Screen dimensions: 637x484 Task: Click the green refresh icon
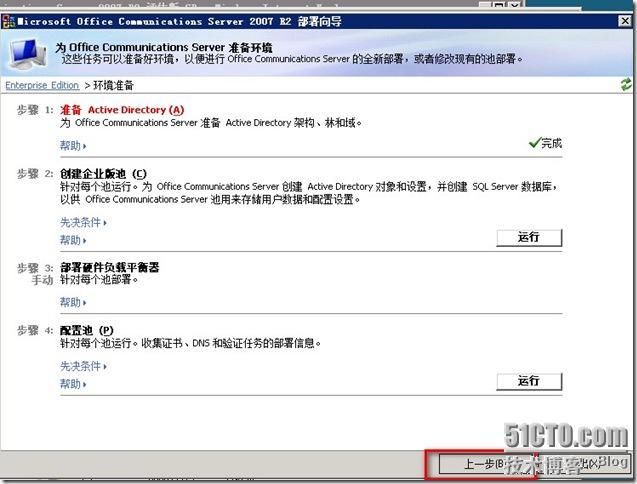626,84
